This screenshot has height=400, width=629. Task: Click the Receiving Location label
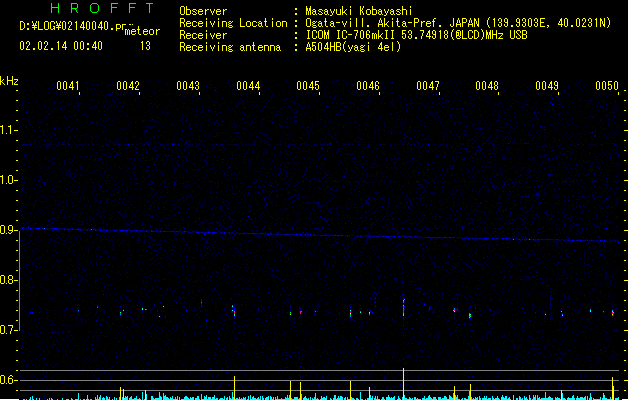click(233, 23)
